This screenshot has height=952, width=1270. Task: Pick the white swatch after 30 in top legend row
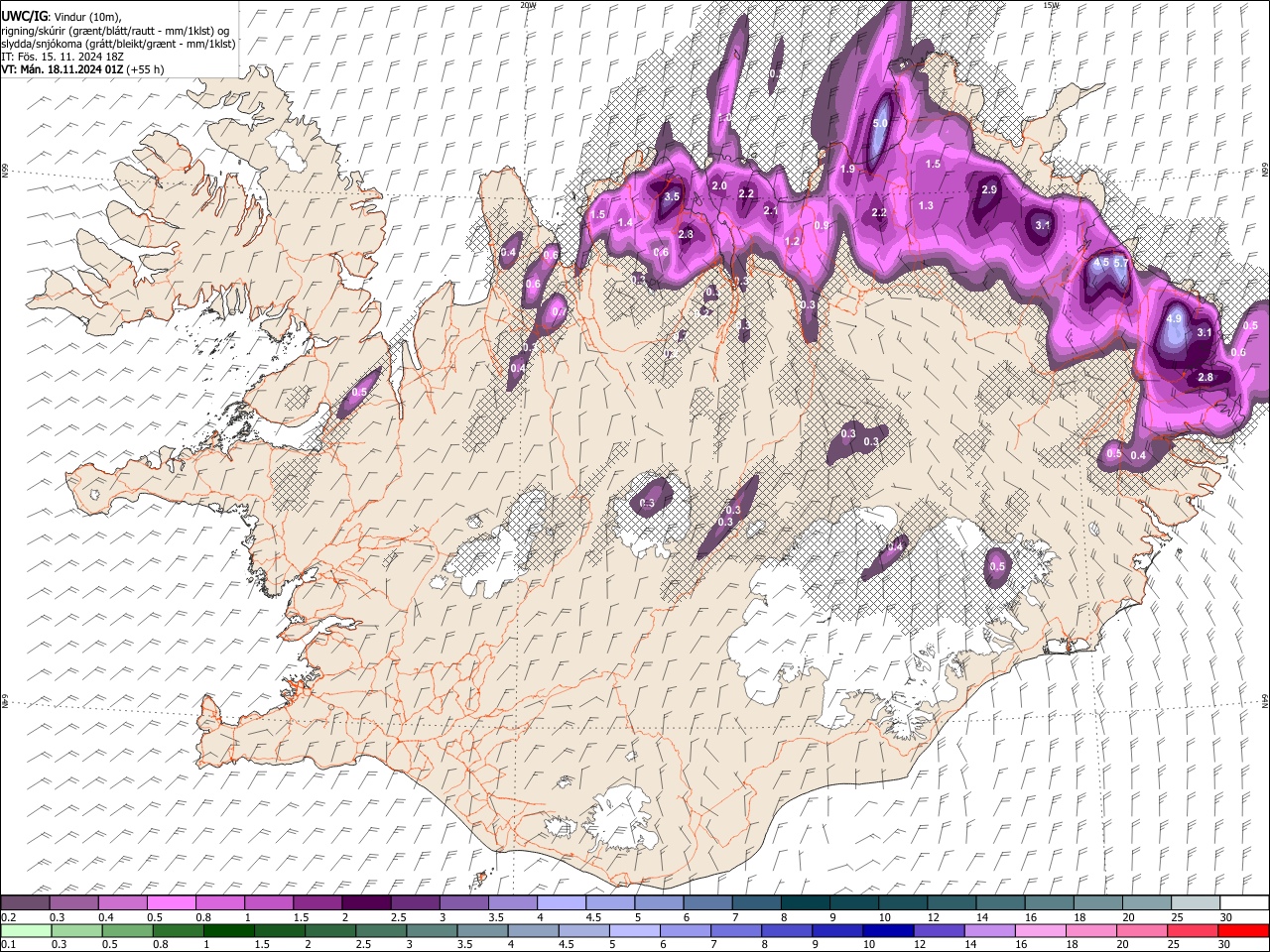(x=1244, y=902)
